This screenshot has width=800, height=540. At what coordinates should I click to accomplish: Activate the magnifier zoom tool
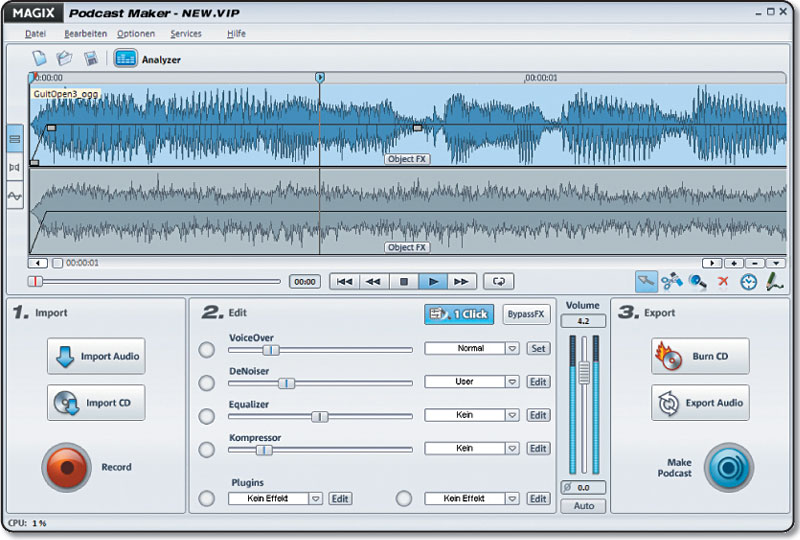[x=697, y=282]
